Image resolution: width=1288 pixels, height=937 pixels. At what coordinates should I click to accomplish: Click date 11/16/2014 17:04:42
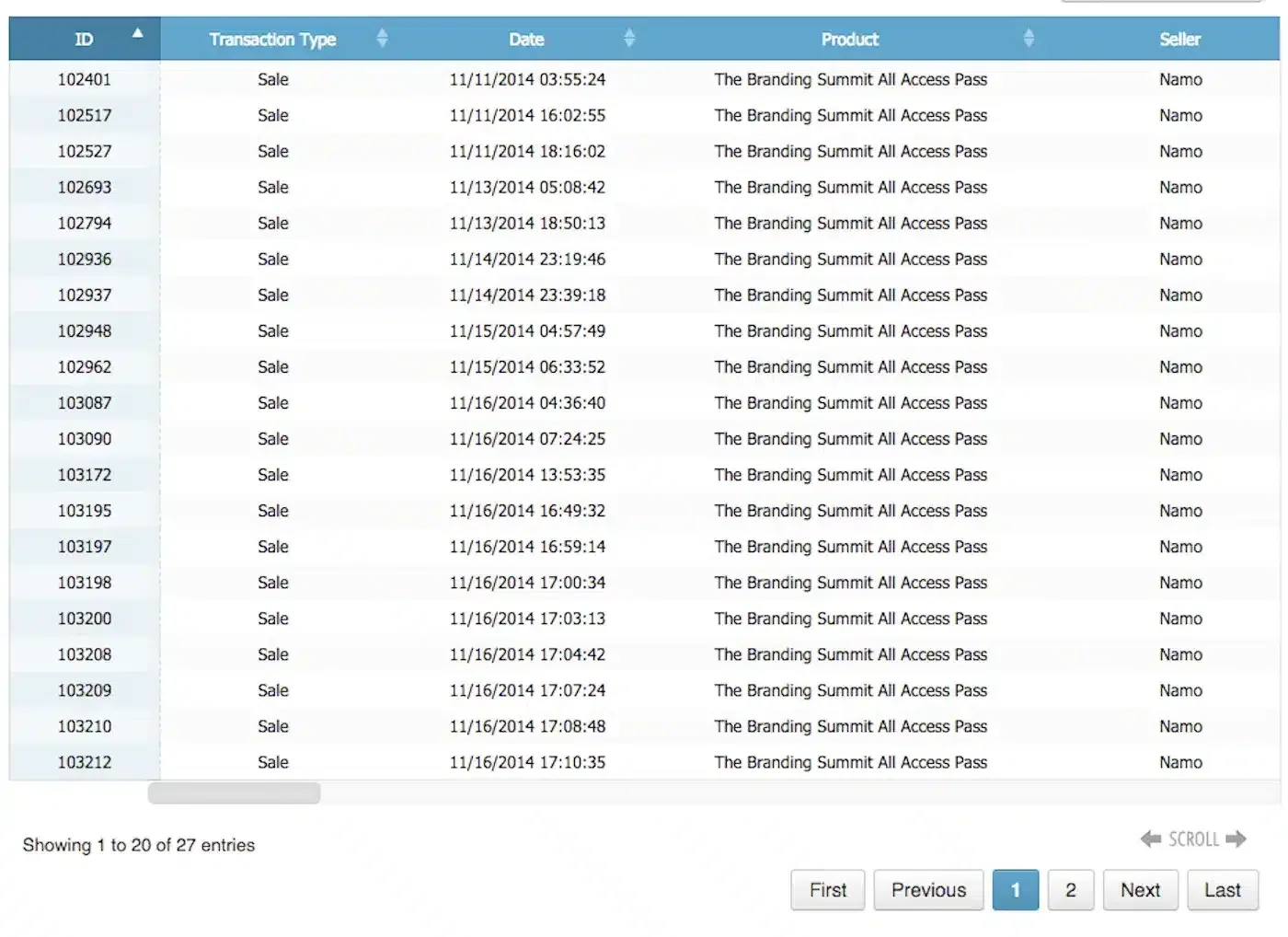coord(527,654)
